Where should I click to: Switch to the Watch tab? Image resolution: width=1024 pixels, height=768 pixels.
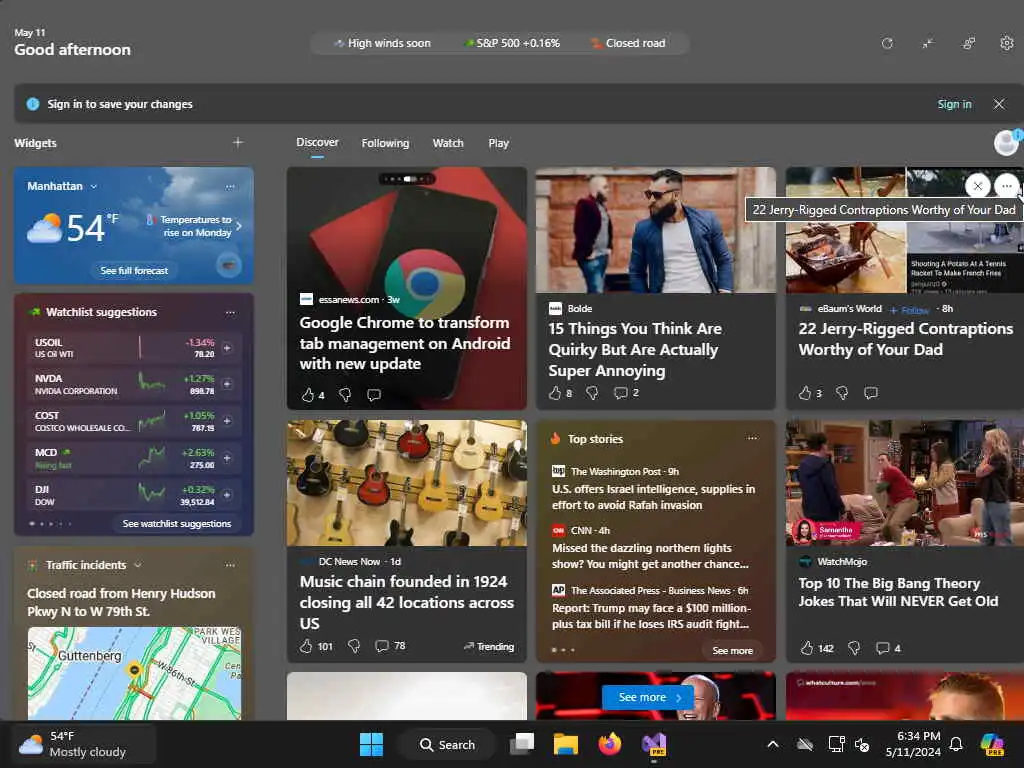pos(448,143)
